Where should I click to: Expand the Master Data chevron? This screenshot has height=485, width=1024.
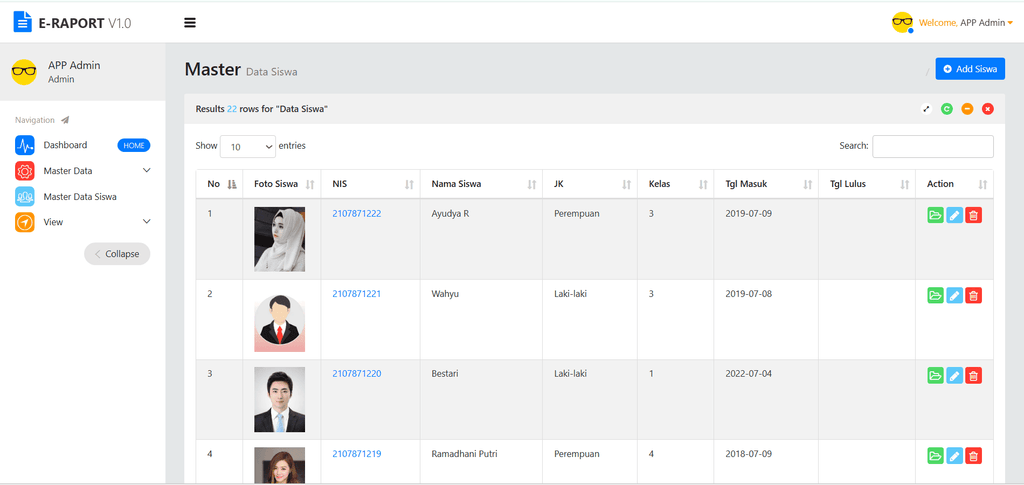tap(146, 170)
